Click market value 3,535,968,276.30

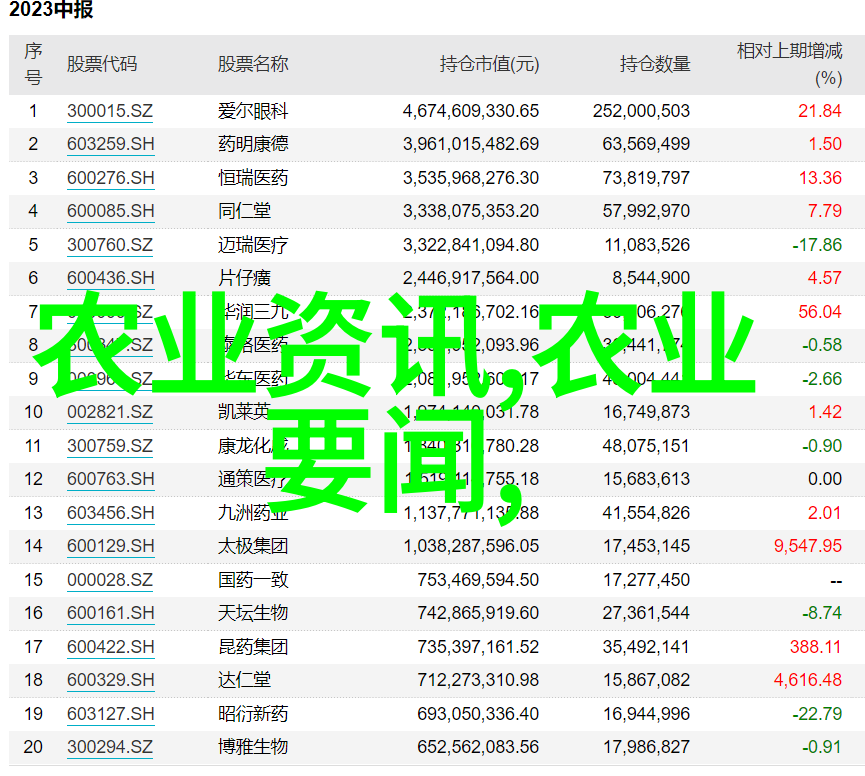pyautogui.click(x=471, y=178)
